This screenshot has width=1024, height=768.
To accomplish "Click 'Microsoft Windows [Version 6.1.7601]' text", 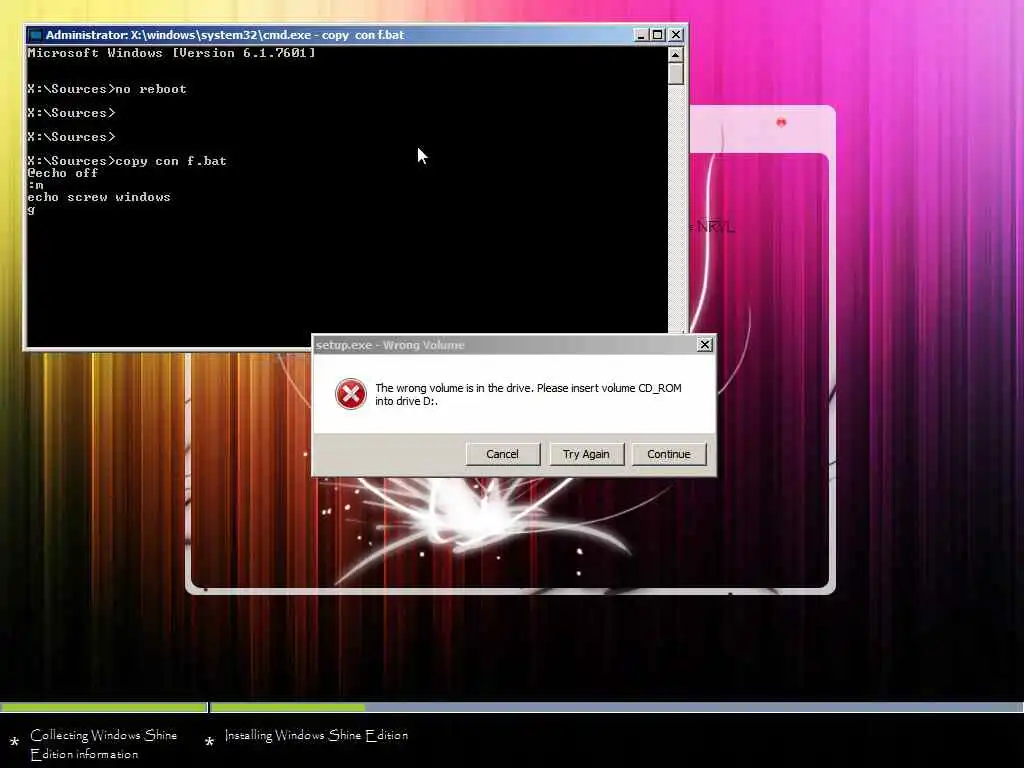I will coord(171,53).
